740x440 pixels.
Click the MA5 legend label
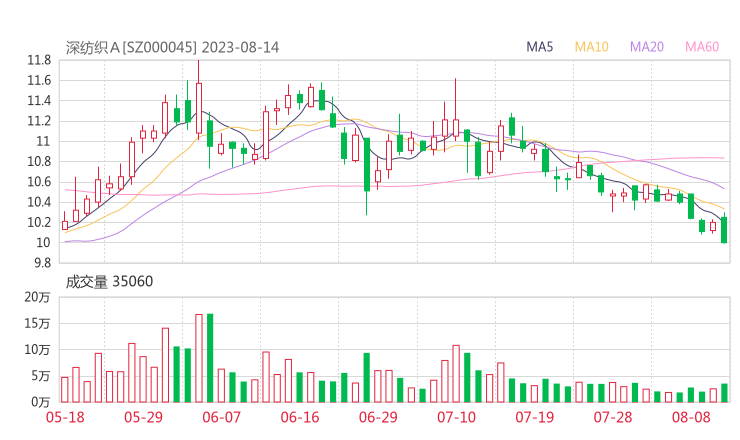539,47
